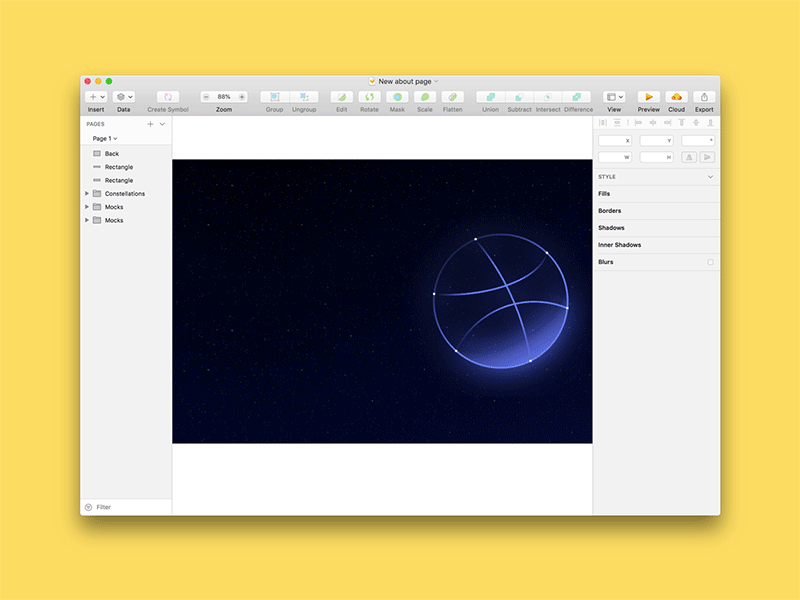
Task: Click the align left icon
Action: pyautogui.click(x=638, y=122)
